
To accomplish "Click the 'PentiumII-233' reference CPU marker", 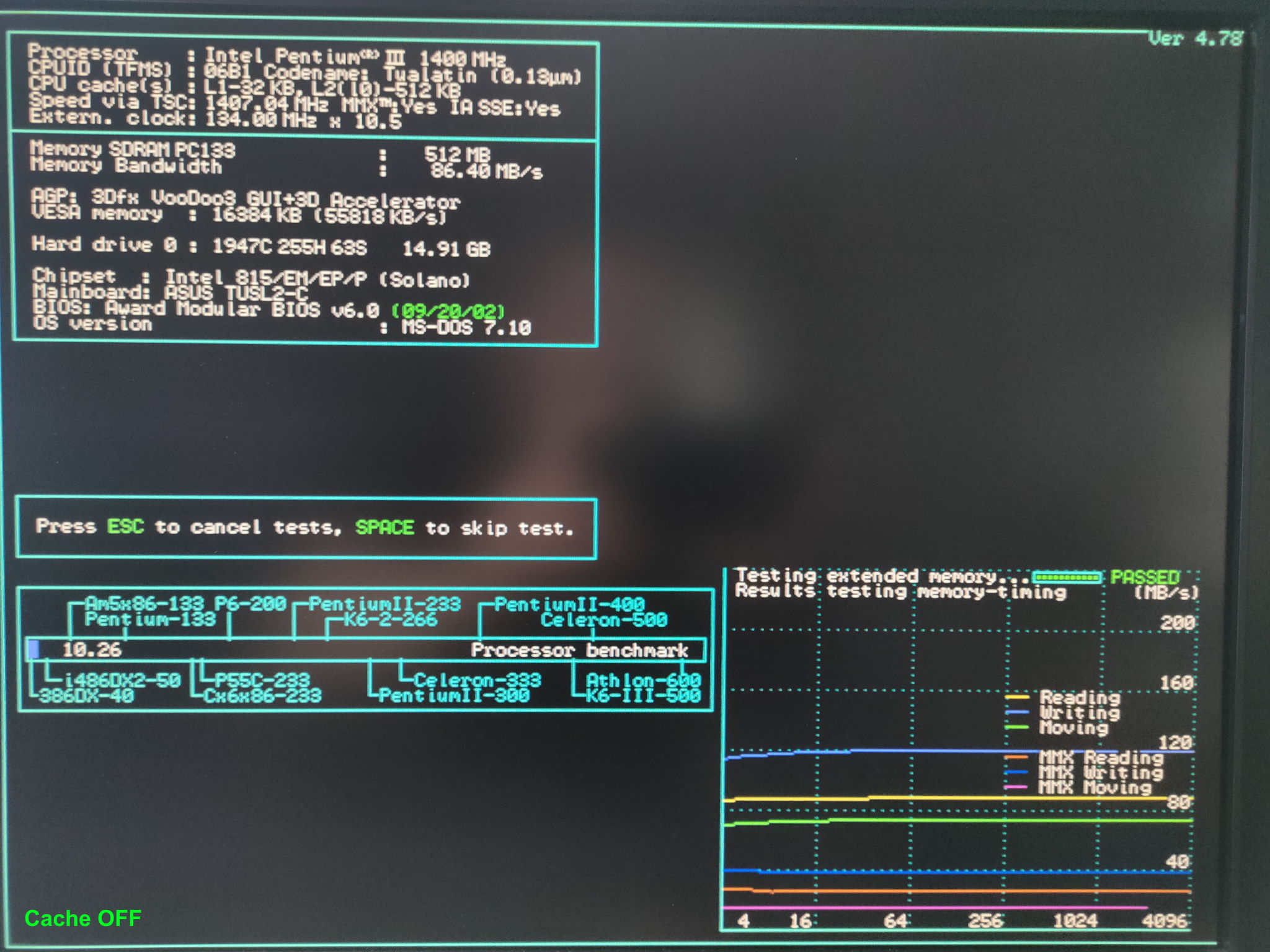I will (384, 604).
